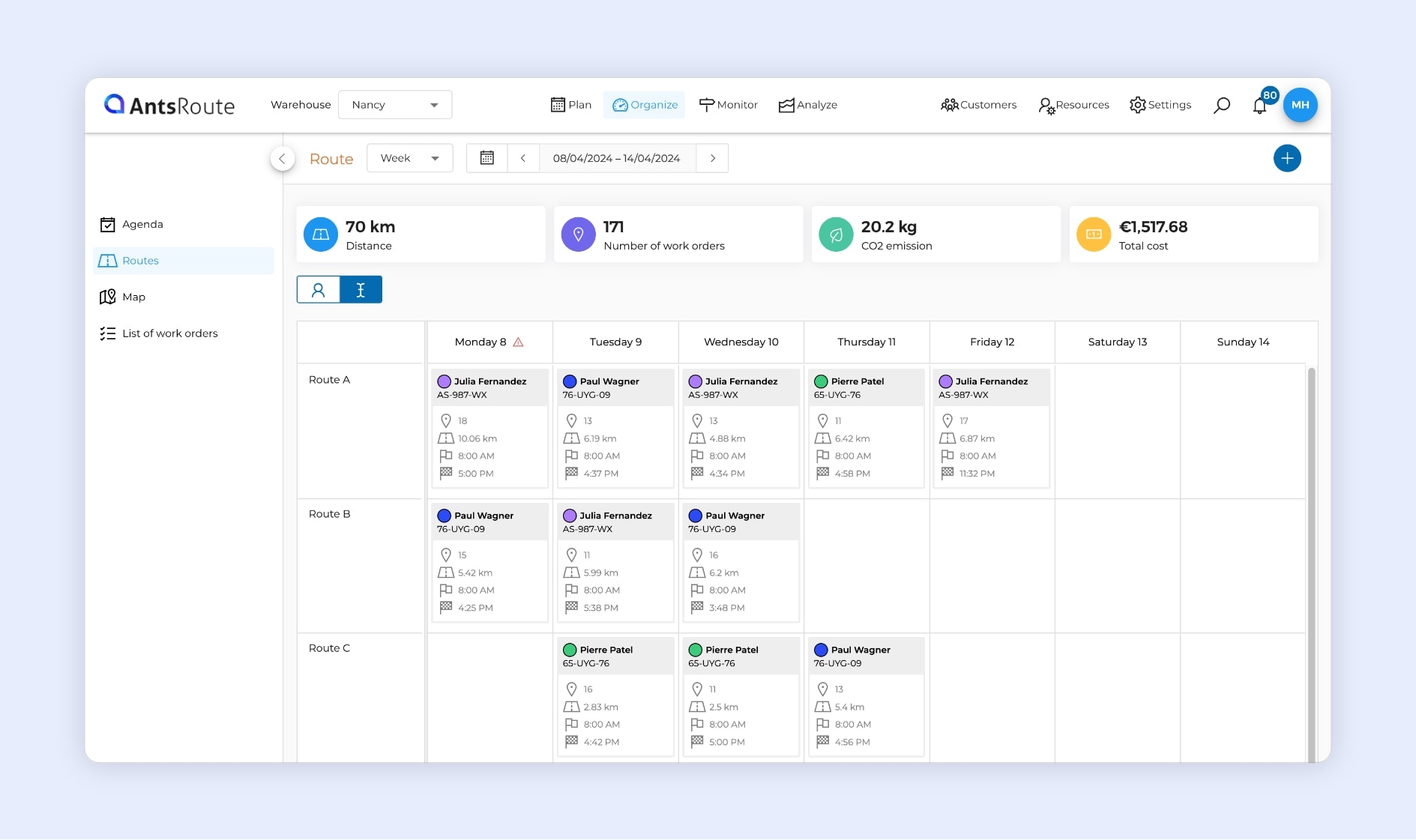
Task: Open the calendar date picker icon
Action: (x=486, y=158)
